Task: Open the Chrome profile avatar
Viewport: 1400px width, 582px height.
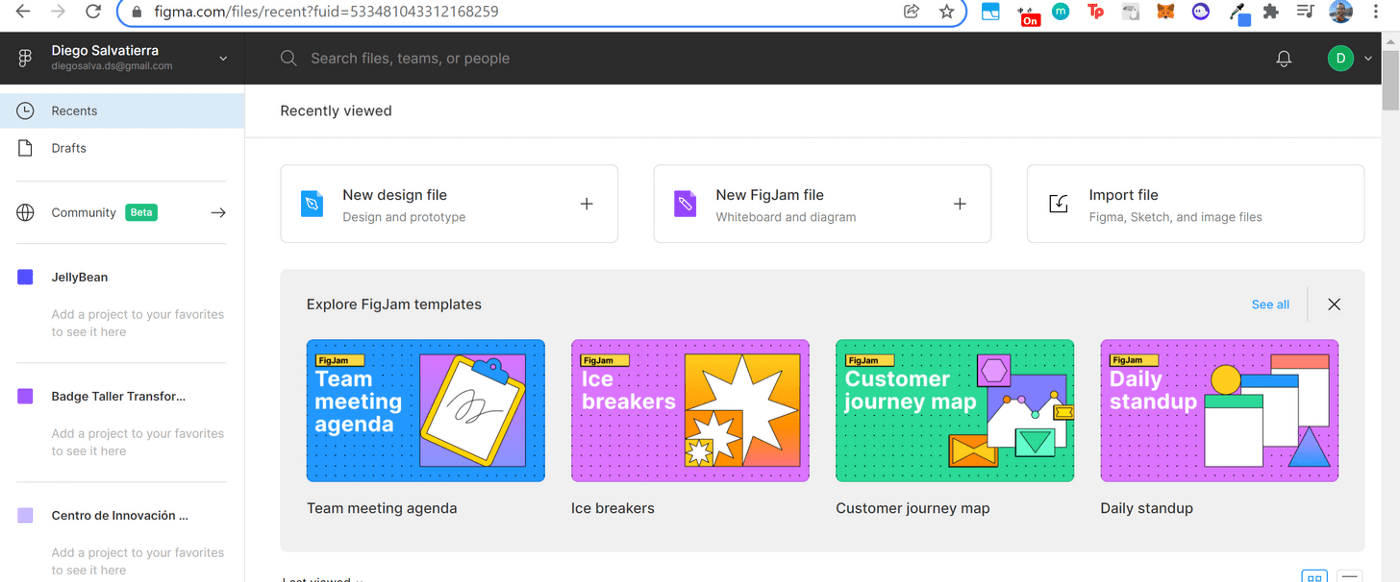Action: [1341, 12]
